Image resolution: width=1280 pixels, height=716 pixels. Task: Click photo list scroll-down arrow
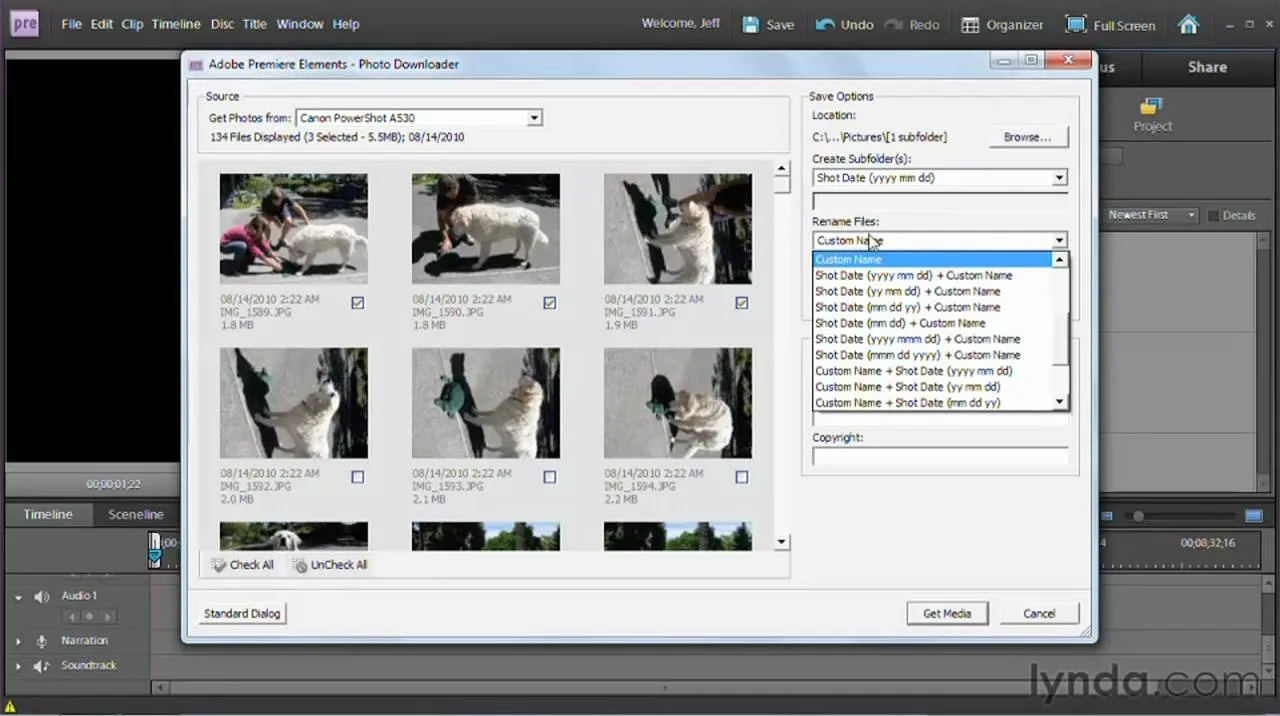point(782,542)
